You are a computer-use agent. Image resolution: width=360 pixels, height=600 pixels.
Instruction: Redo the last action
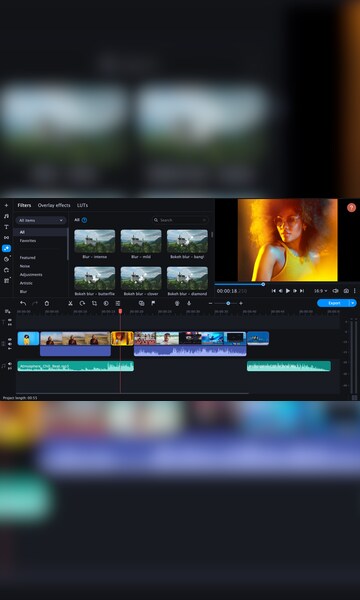click(35, 303)
